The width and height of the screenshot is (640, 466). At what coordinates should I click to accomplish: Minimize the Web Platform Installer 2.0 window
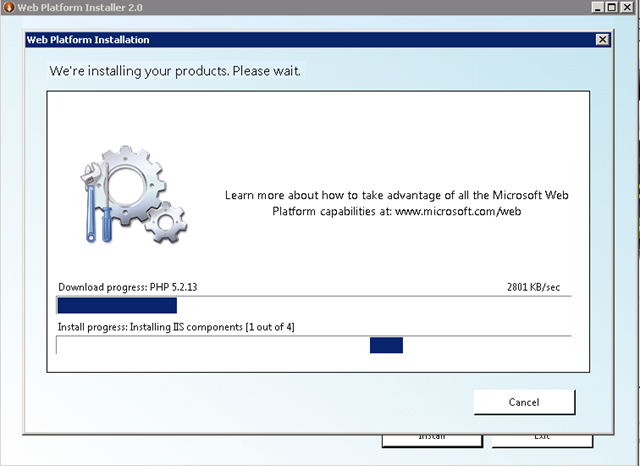coord(597,7)
